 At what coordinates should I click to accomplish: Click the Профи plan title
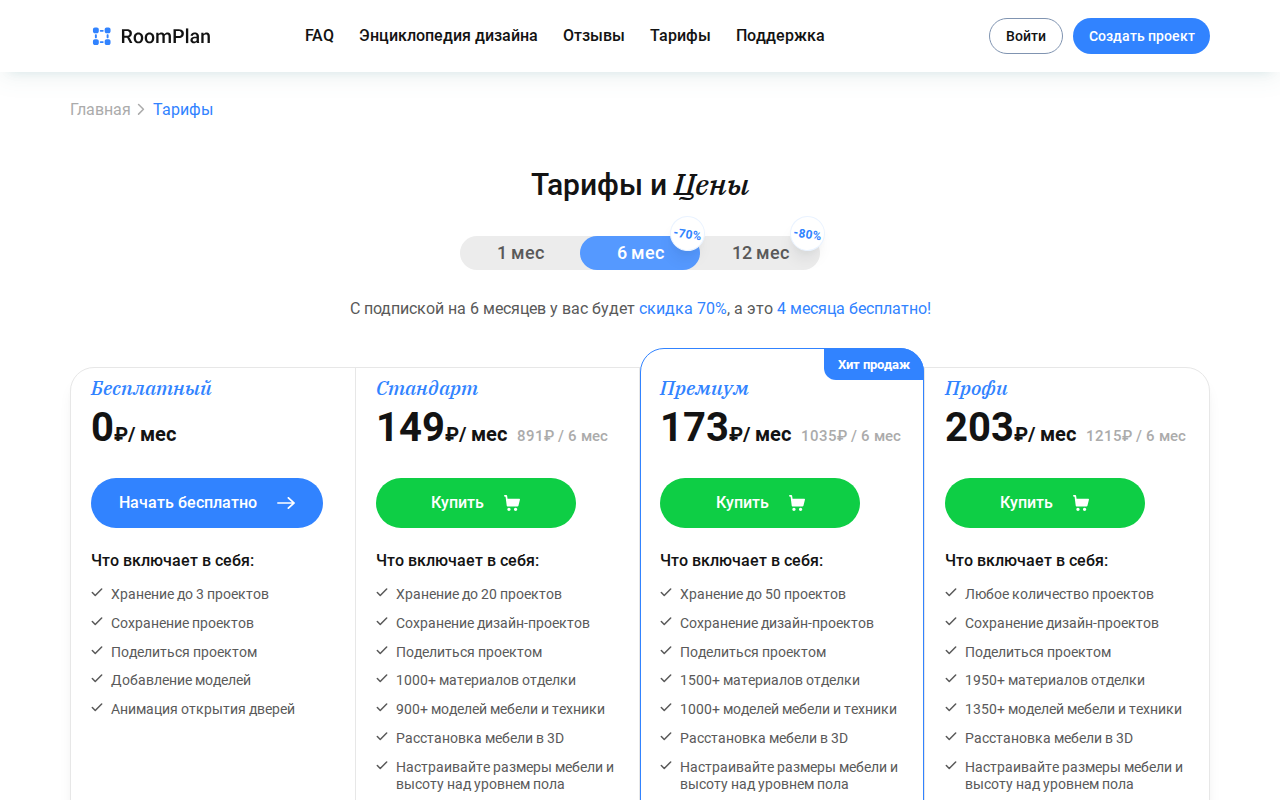click(976, 389)
